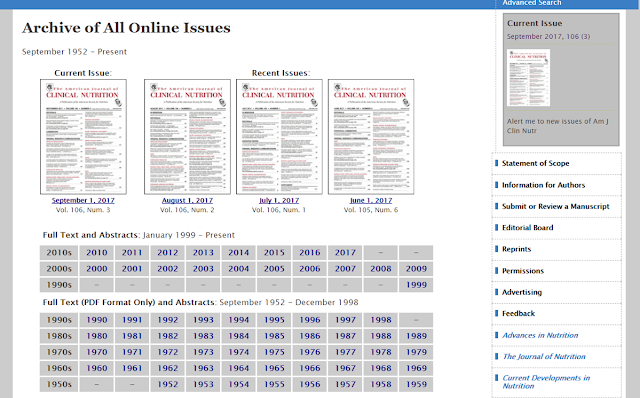Viewport: 640px width, 398px height.
Task: Follow the August 1, 2017 link
Action: [187, 200]
